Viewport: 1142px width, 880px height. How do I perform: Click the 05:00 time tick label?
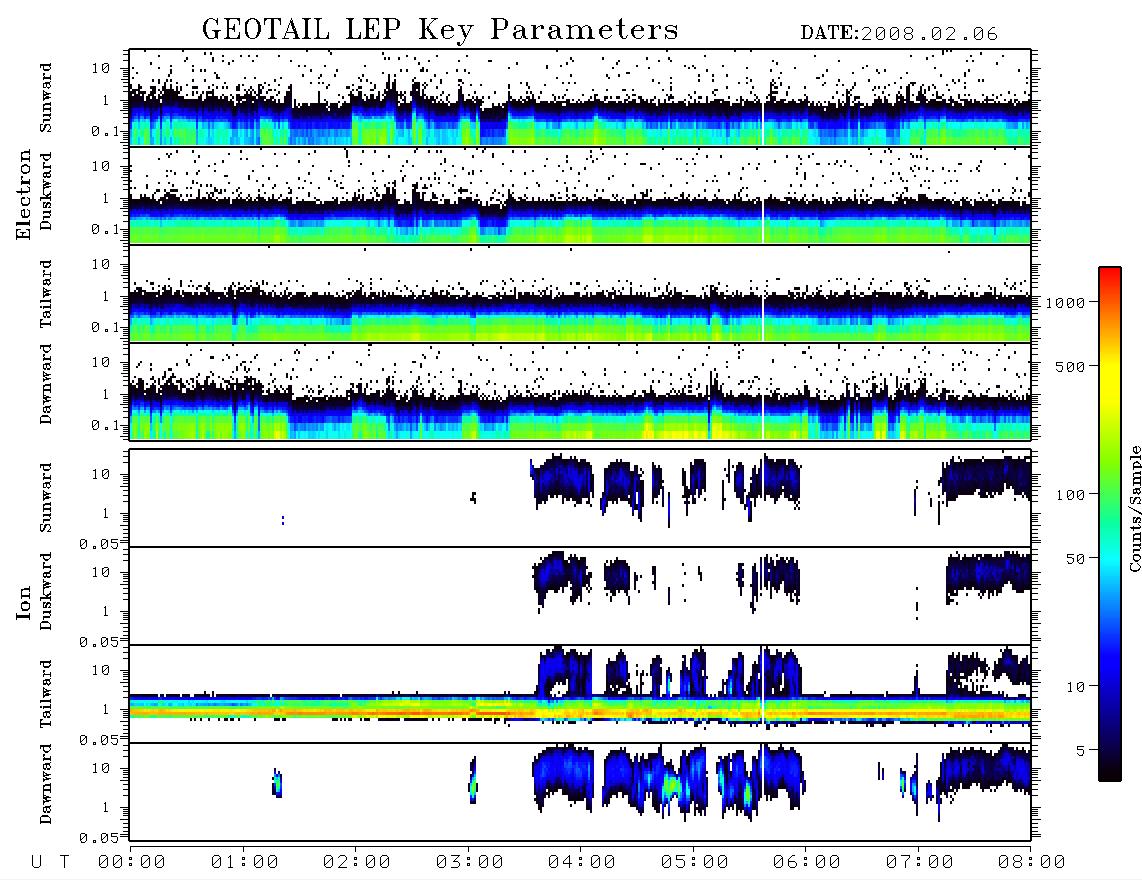tap(694, 863)
